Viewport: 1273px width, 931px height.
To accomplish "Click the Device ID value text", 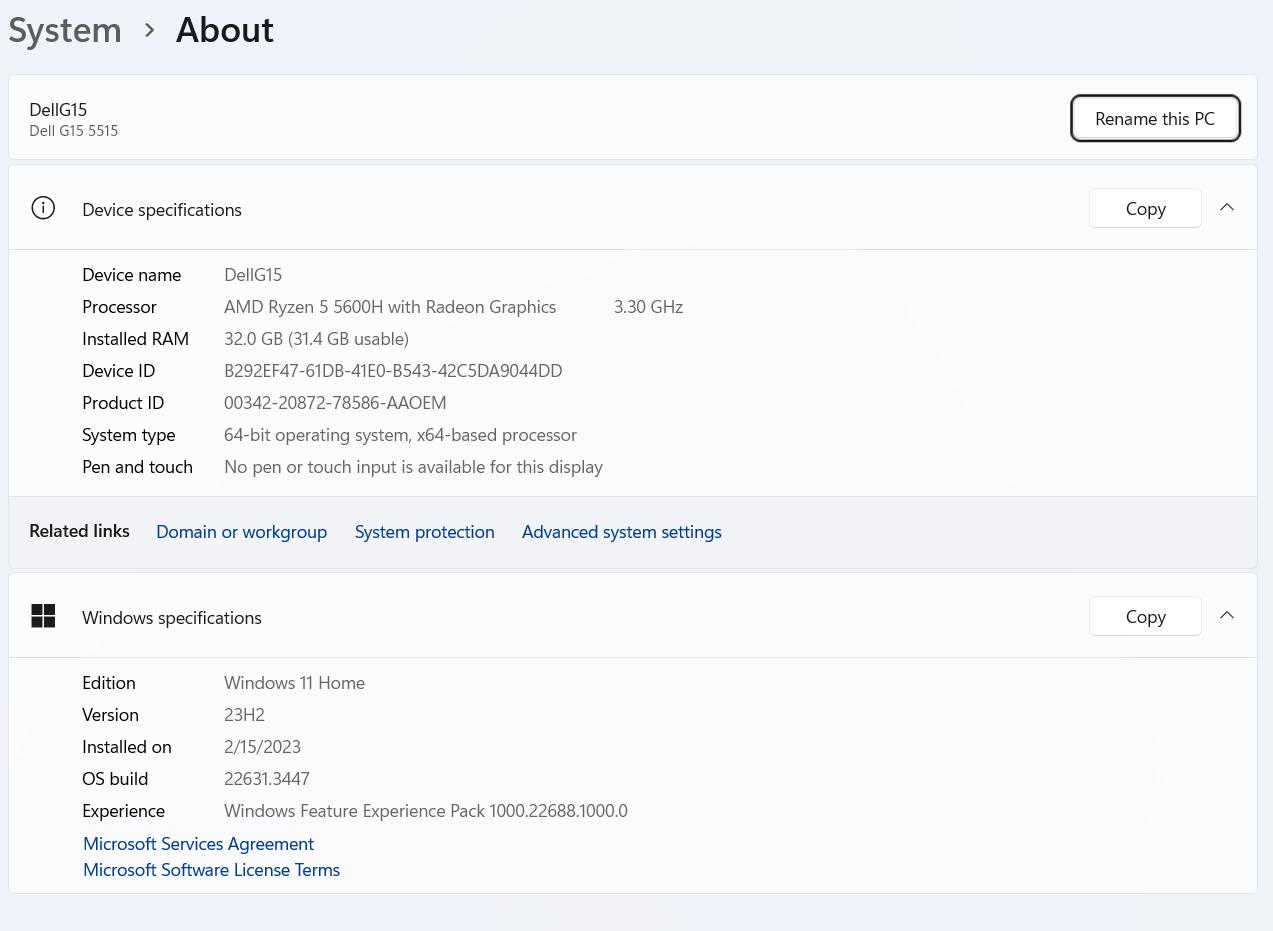I will [x=392, y=370].
